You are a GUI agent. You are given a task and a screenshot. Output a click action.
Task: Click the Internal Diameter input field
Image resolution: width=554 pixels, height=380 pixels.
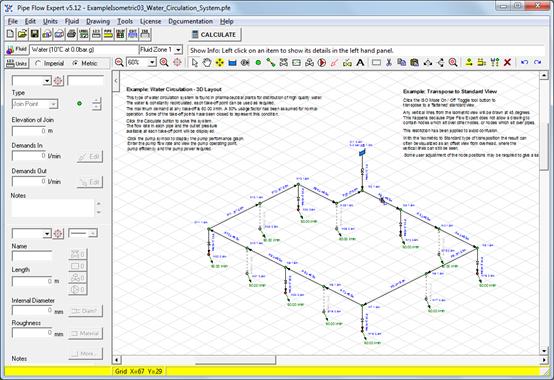33,310
